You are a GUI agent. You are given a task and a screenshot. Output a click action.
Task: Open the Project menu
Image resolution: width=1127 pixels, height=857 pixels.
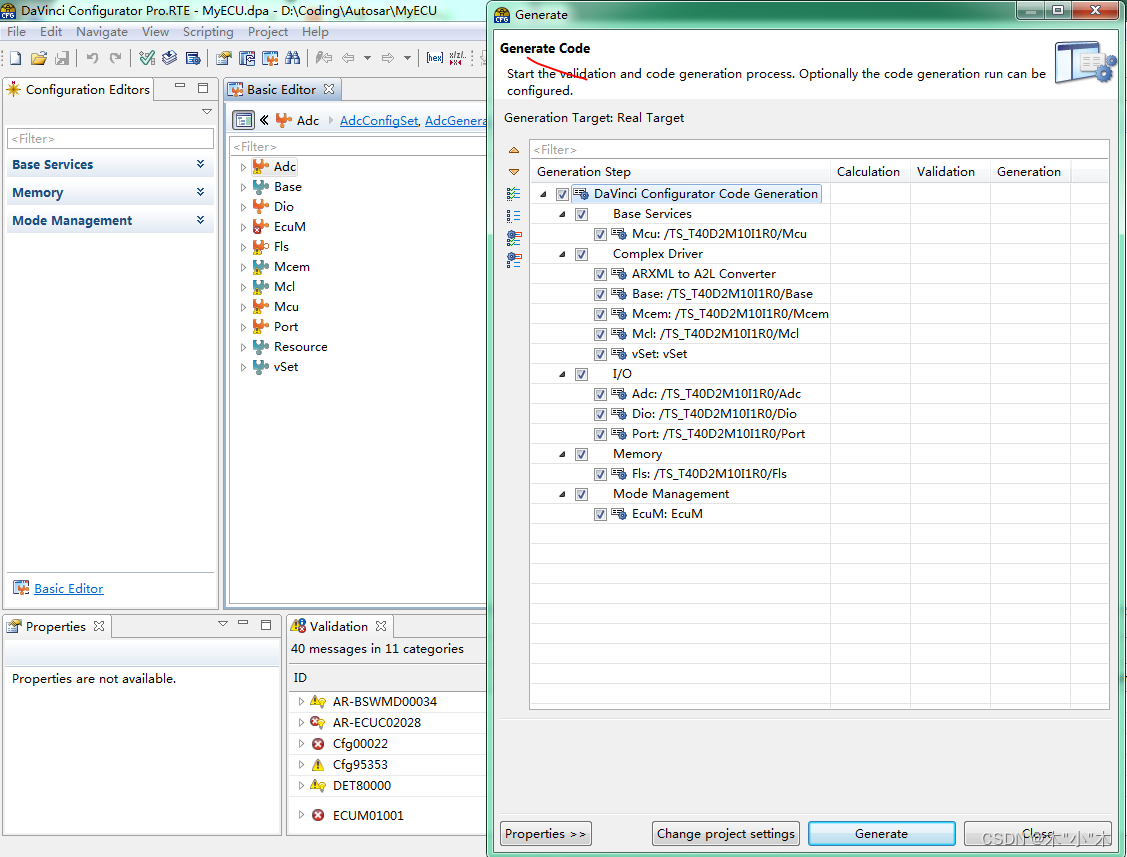(x=267, y=32)
